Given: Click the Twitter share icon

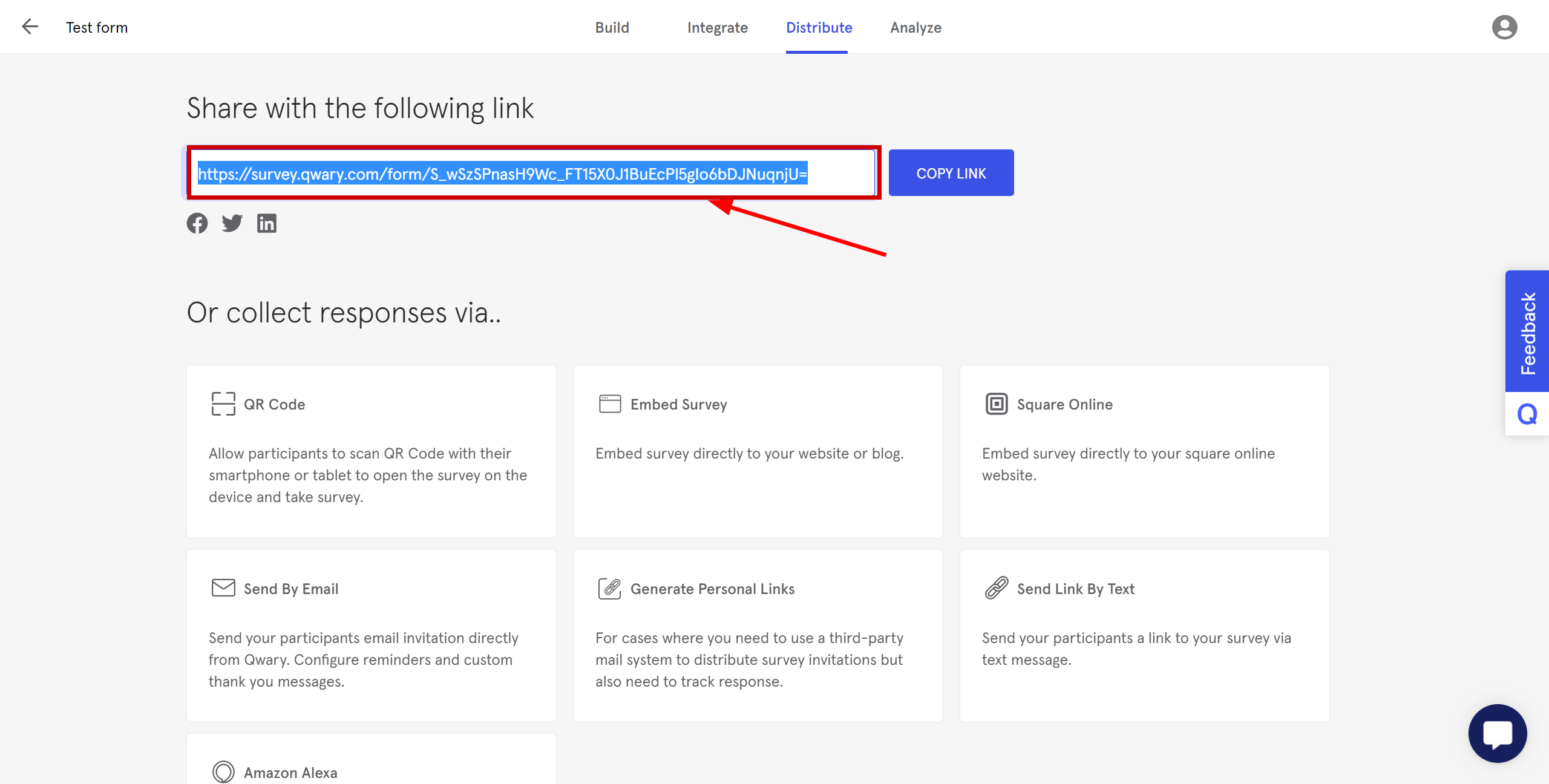Looking at the screenshot, I should (232, 222).
